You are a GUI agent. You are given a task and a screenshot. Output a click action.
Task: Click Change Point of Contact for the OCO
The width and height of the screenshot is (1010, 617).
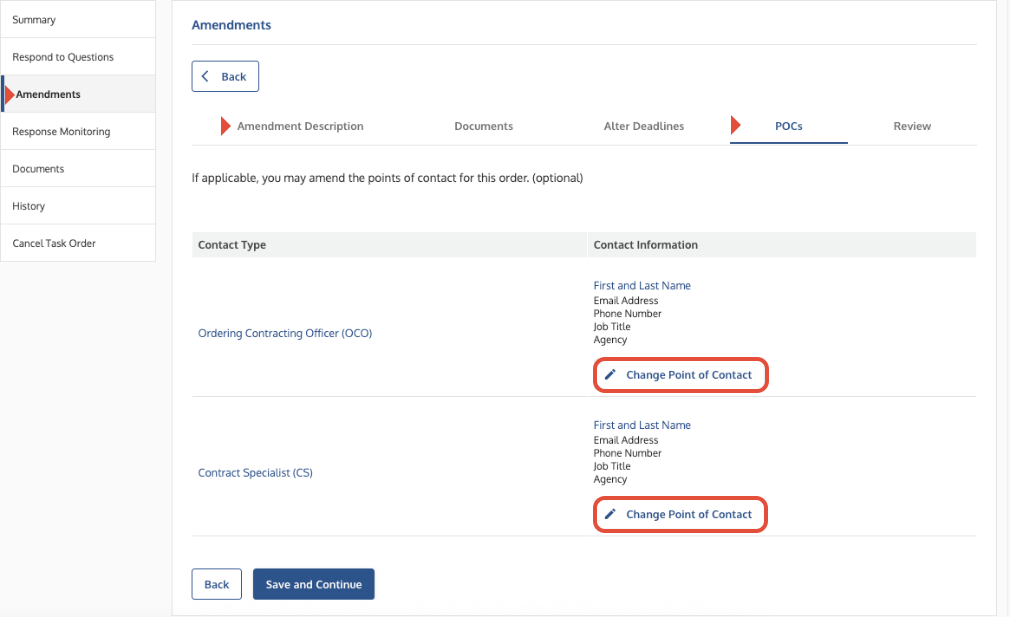coord(680,375)
